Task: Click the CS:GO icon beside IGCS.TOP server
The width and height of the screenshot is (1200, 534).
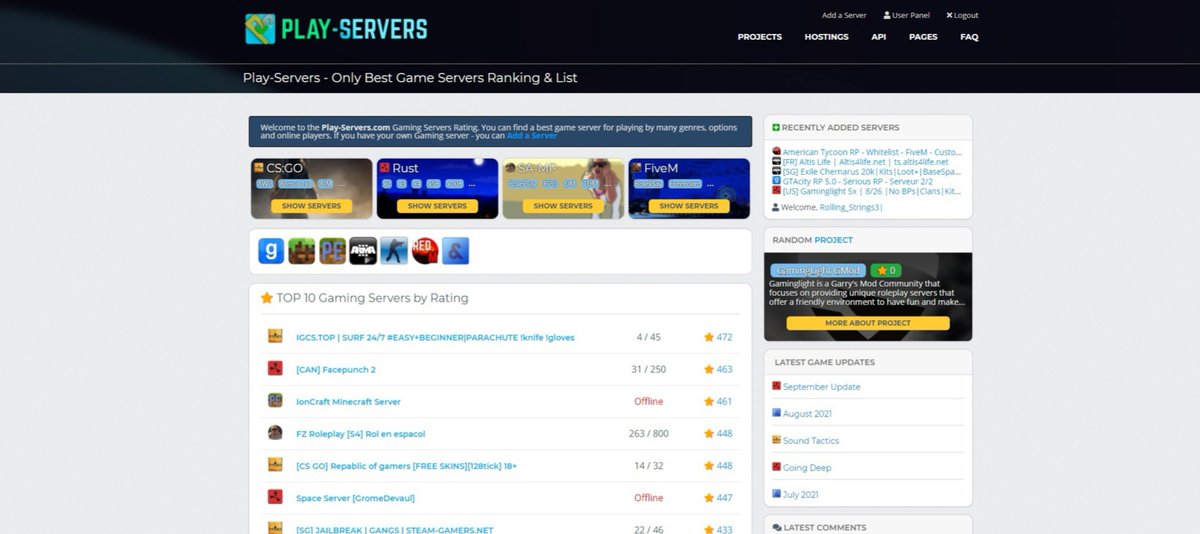Action: point(275,336)
